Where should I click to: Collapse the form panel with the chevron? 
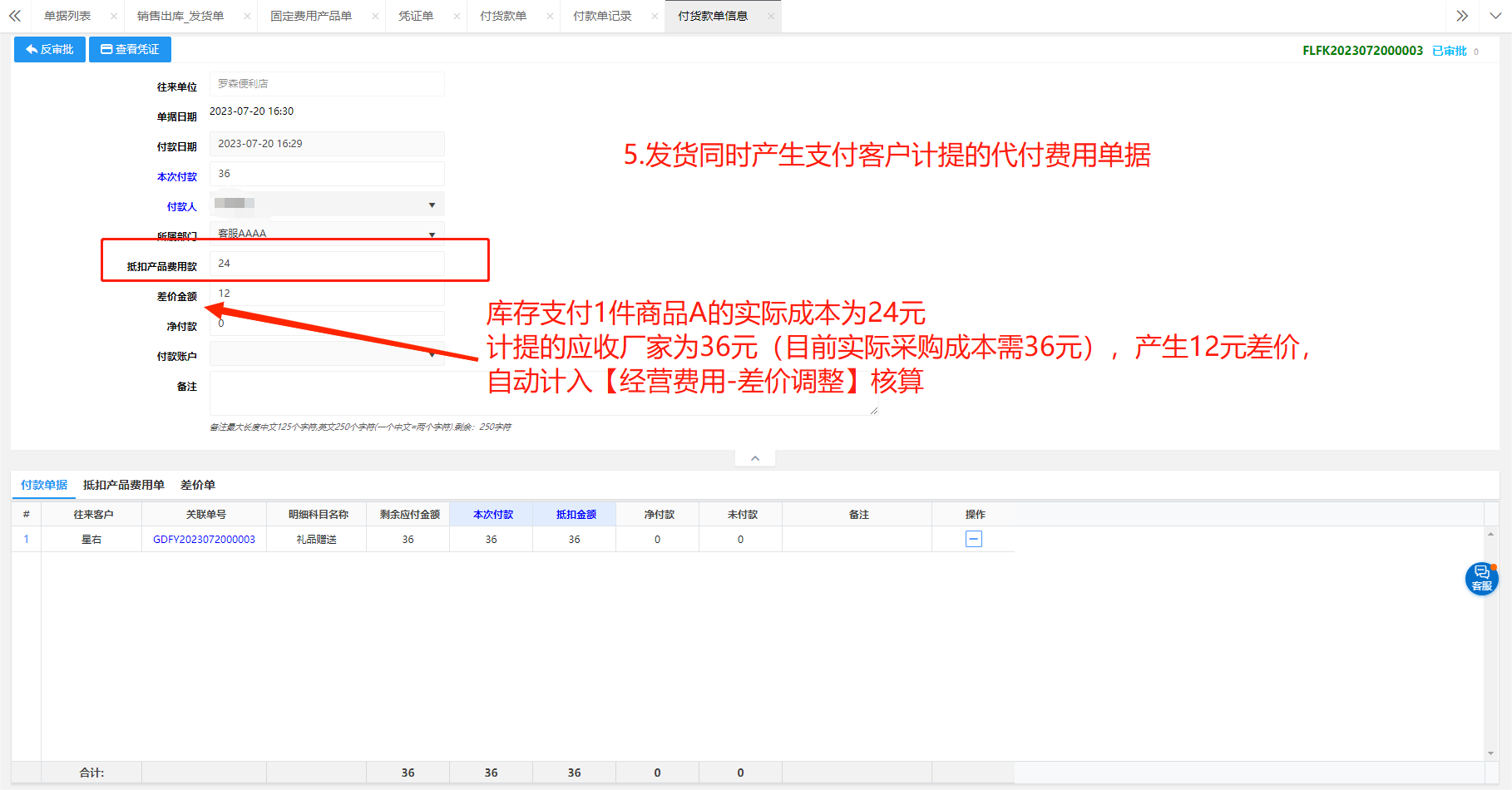click(x=755, y=458)
